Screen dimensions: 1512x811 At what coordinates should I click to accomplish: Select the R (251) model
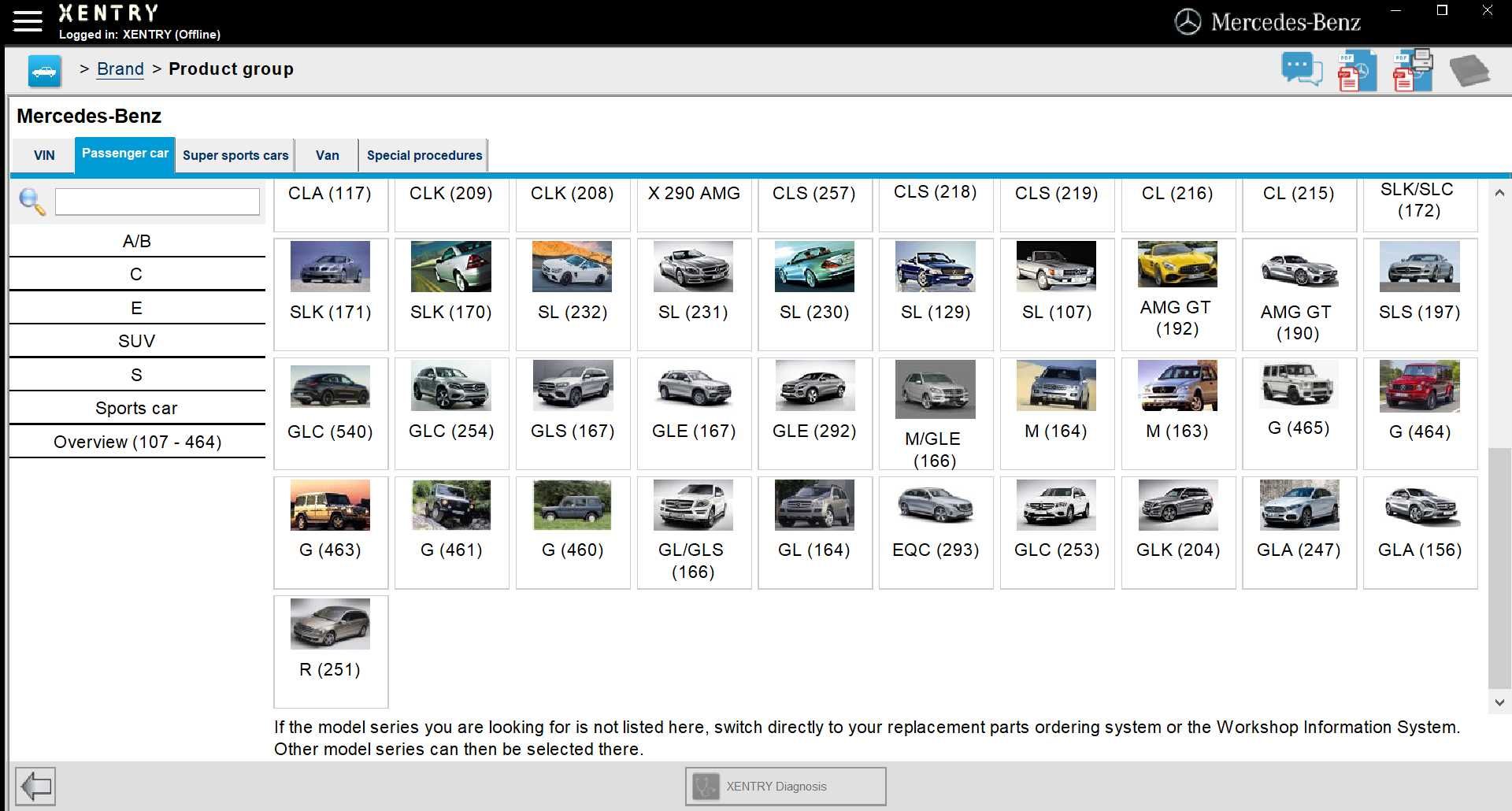point(331,651)
